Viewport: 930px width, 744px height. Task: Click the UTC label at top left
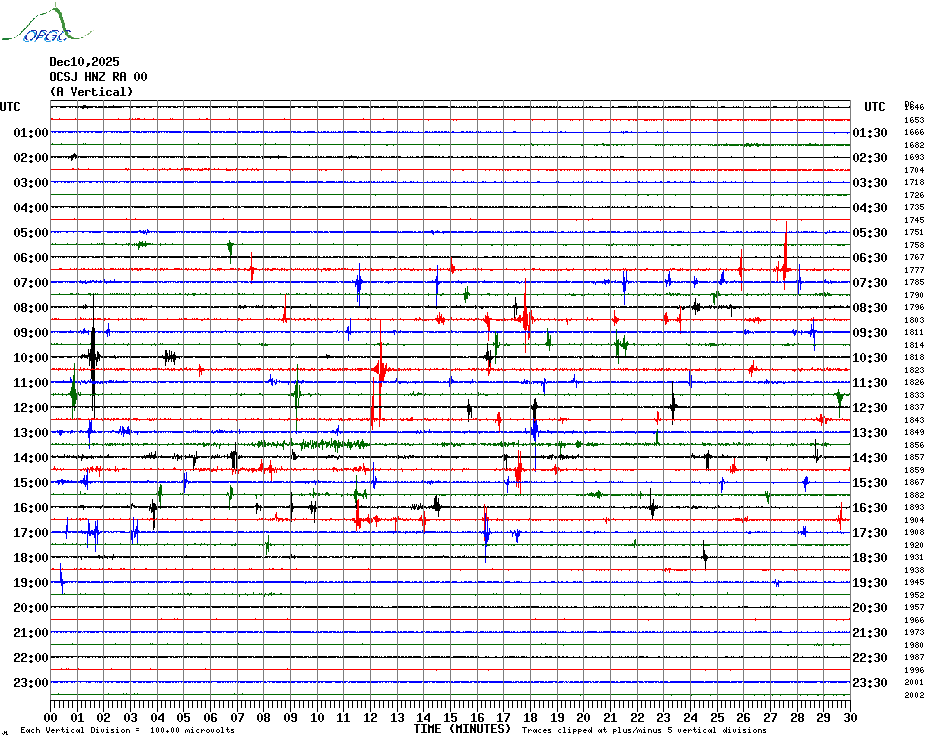[10, 107]
